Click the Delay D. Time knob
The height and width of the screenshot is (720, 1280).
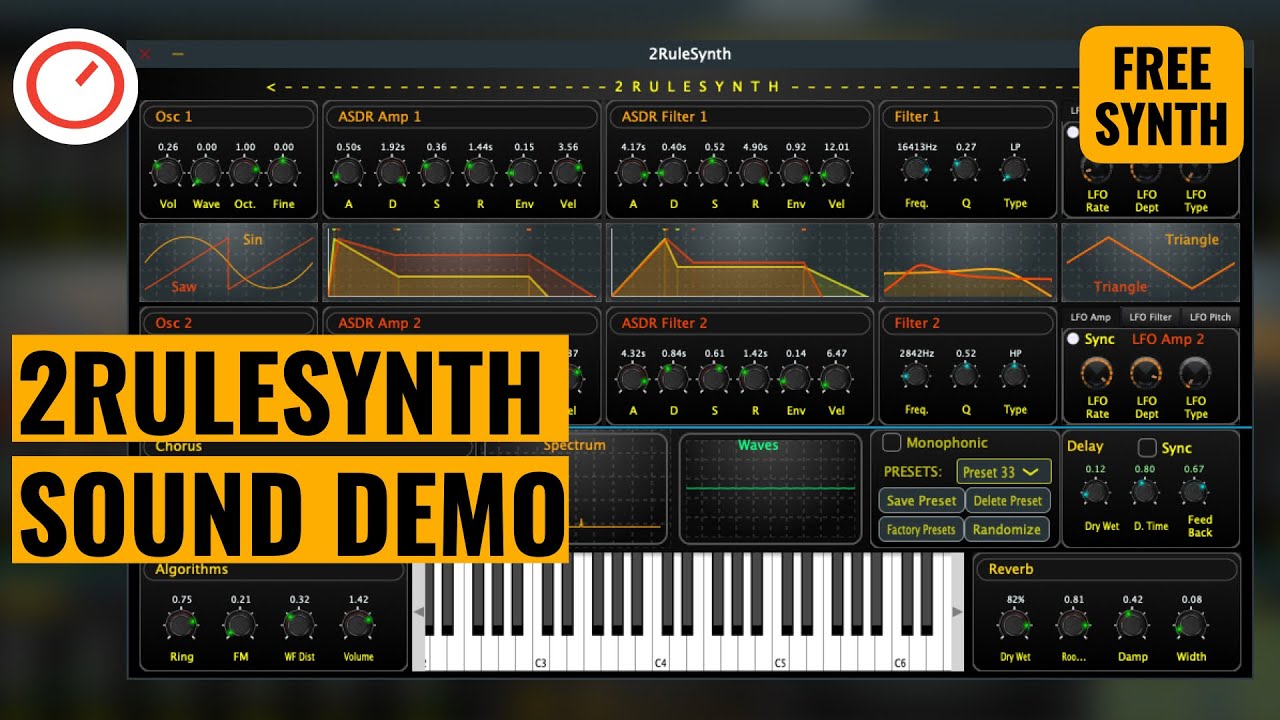(x=1145, y=493)
